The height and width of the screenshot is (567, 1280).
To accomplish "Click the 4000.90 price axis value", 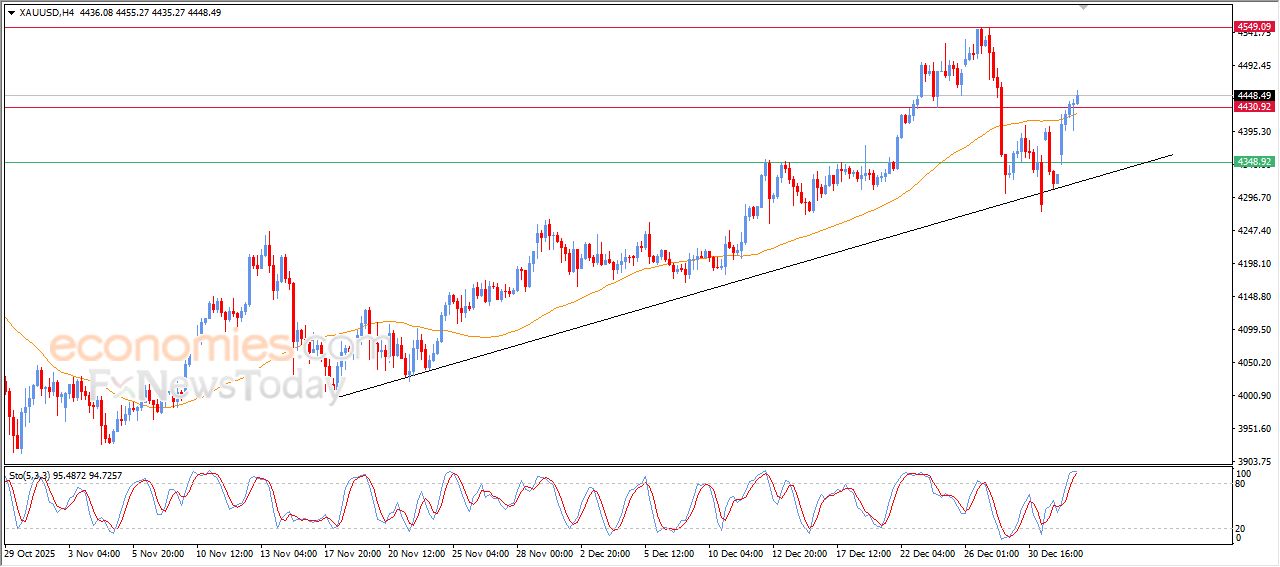I will [1252, 396].
